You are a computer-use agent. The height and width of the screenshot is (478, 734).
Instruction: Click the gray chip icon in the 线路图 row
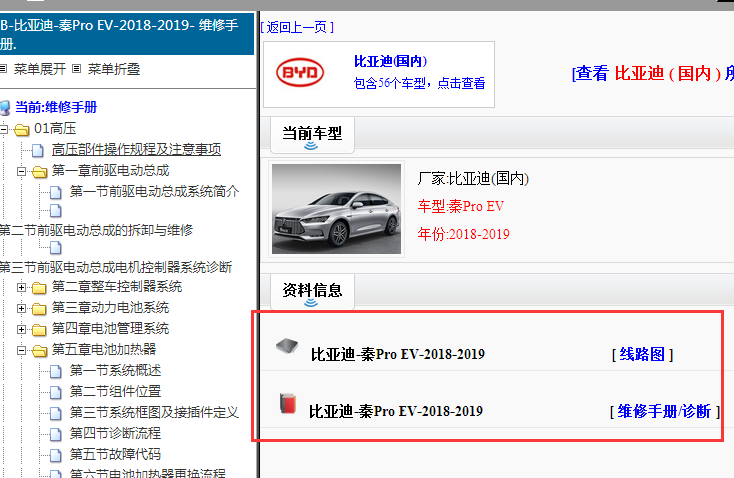(287, 346)
